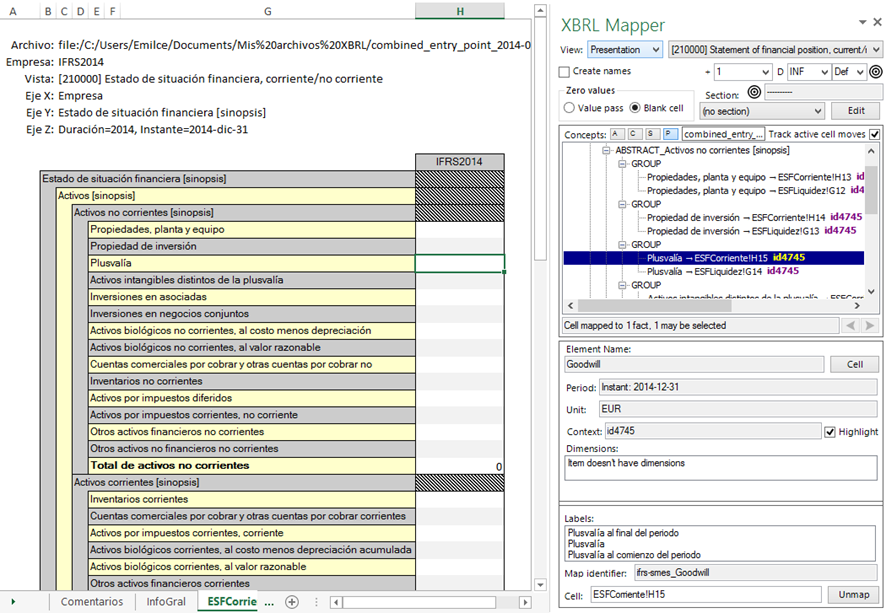Click the Edit section button

tap(856, 111)
